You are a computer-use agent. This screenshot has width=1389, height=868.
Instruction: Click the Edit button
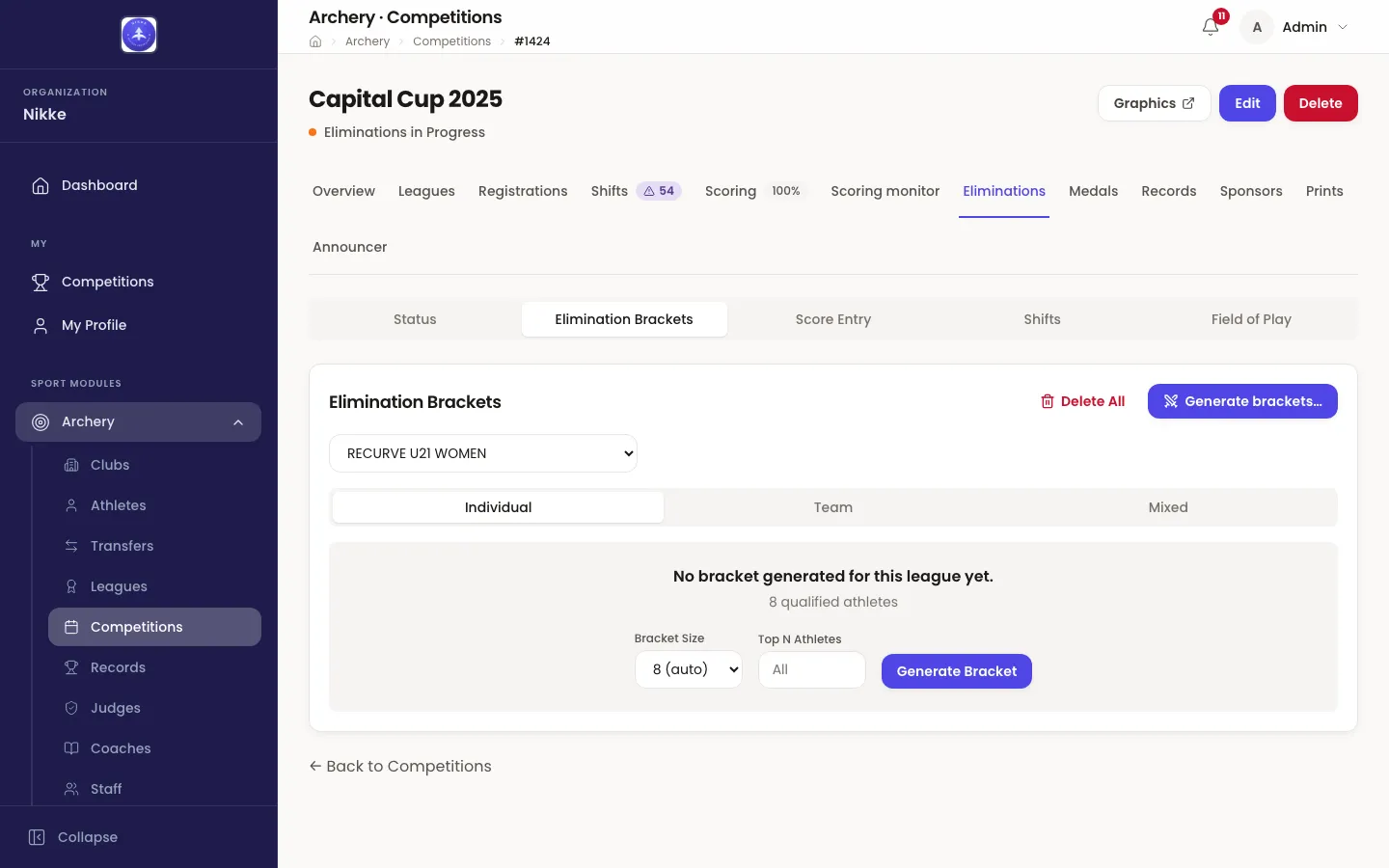tap(1247, 103)
